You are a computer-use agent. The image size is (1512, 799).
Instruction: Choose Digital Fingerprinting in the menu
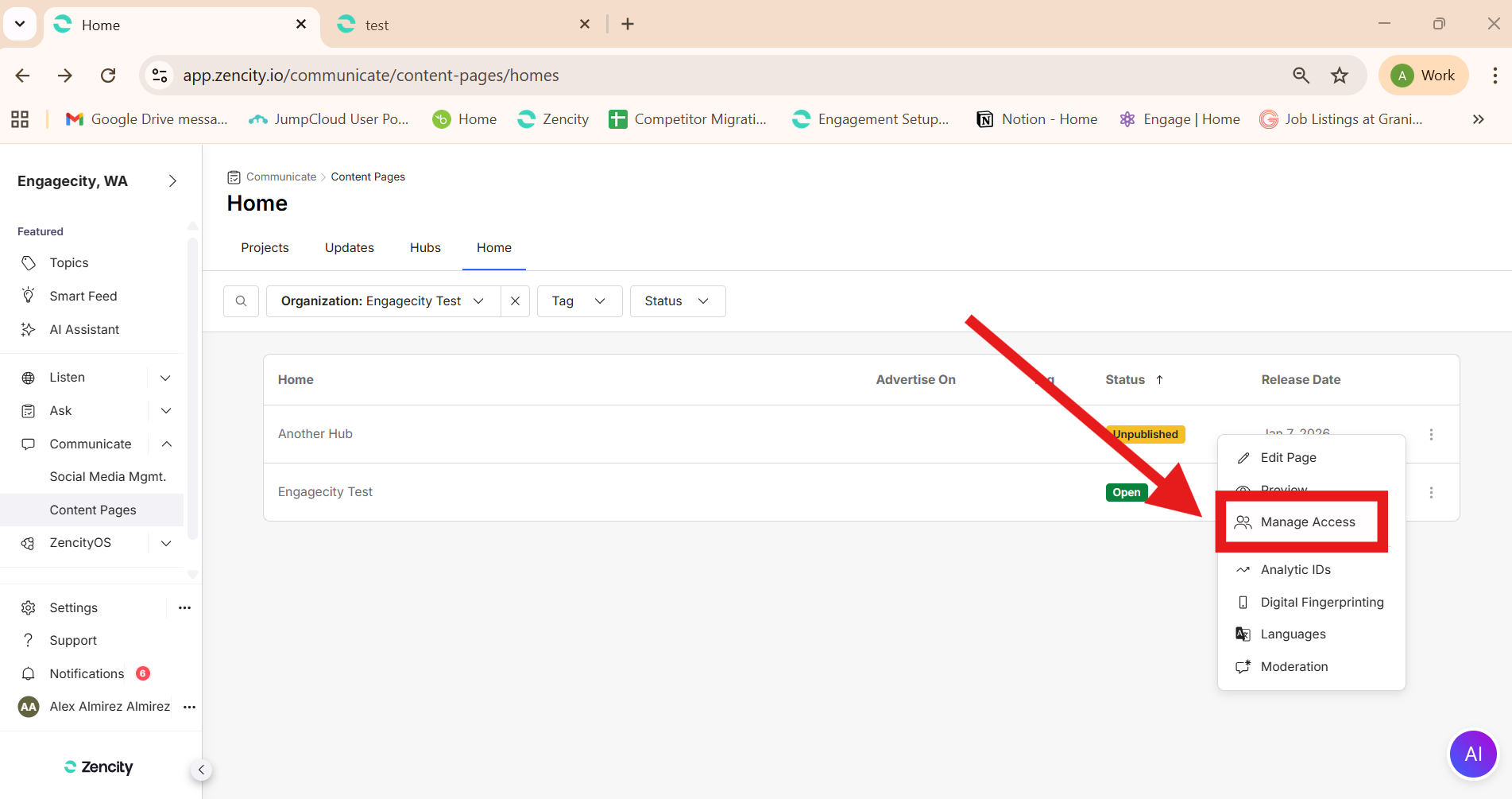[x=1321, y=603]
